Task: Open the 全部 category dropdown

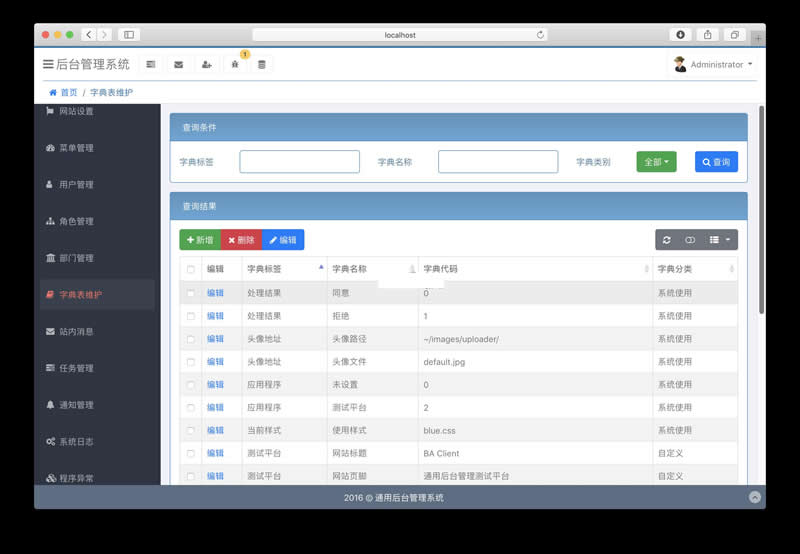Action: 656,162
